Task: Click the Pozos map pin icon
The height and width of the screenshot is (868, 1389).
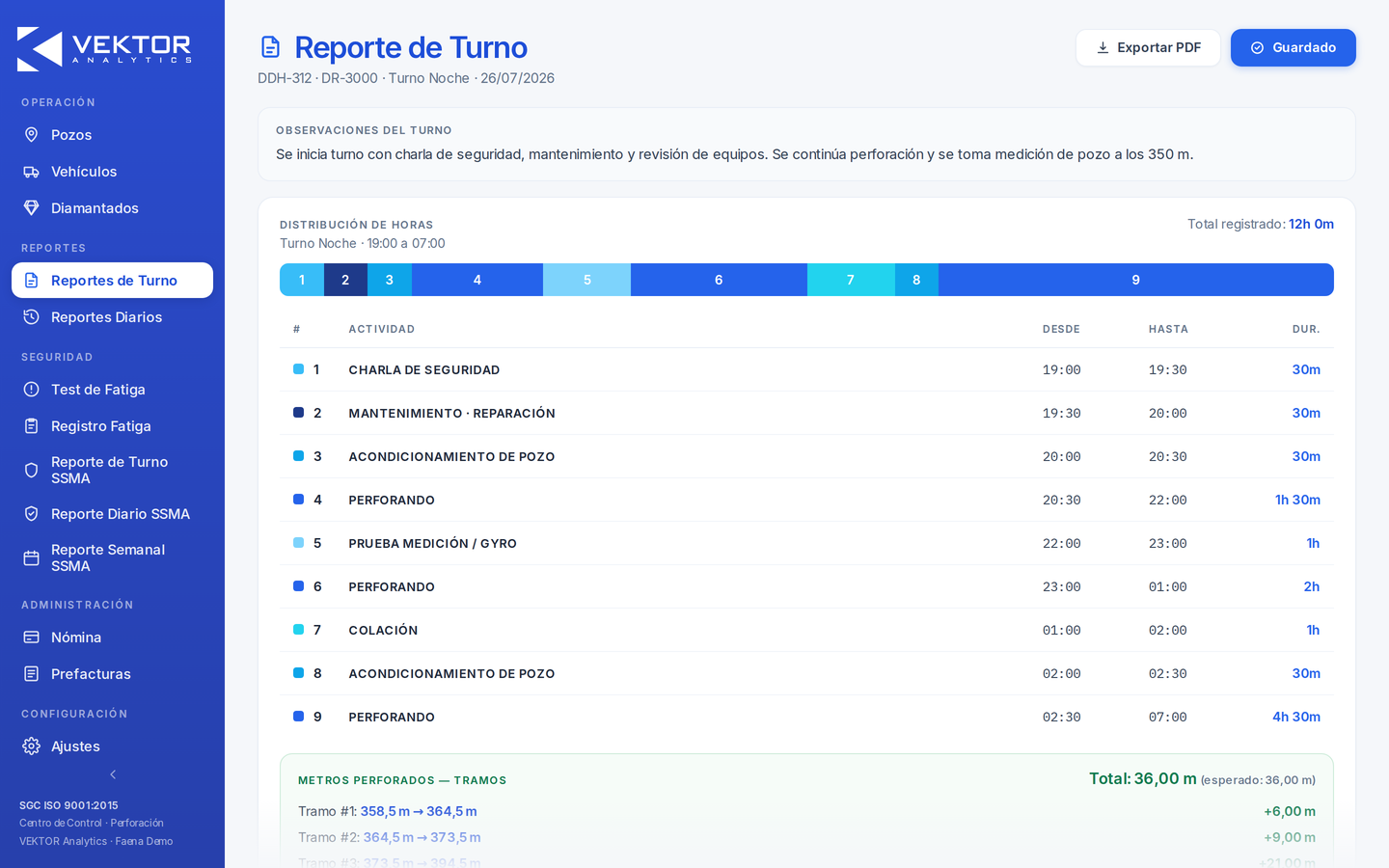Action: pos(31,135)
